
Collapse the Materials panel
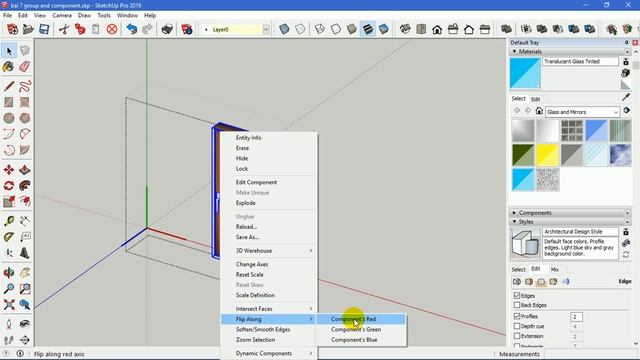pyautogui.click(x=514, y=51)
